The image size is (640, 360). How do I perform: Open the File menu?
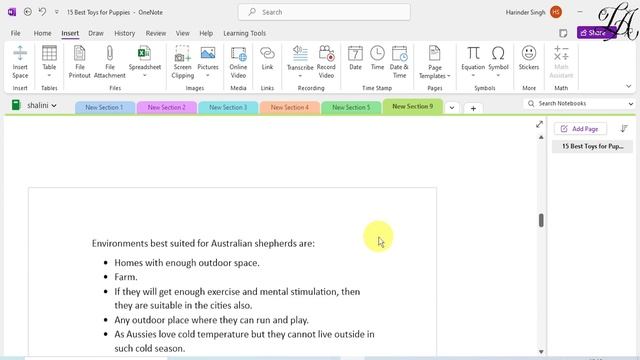[16, 33]
